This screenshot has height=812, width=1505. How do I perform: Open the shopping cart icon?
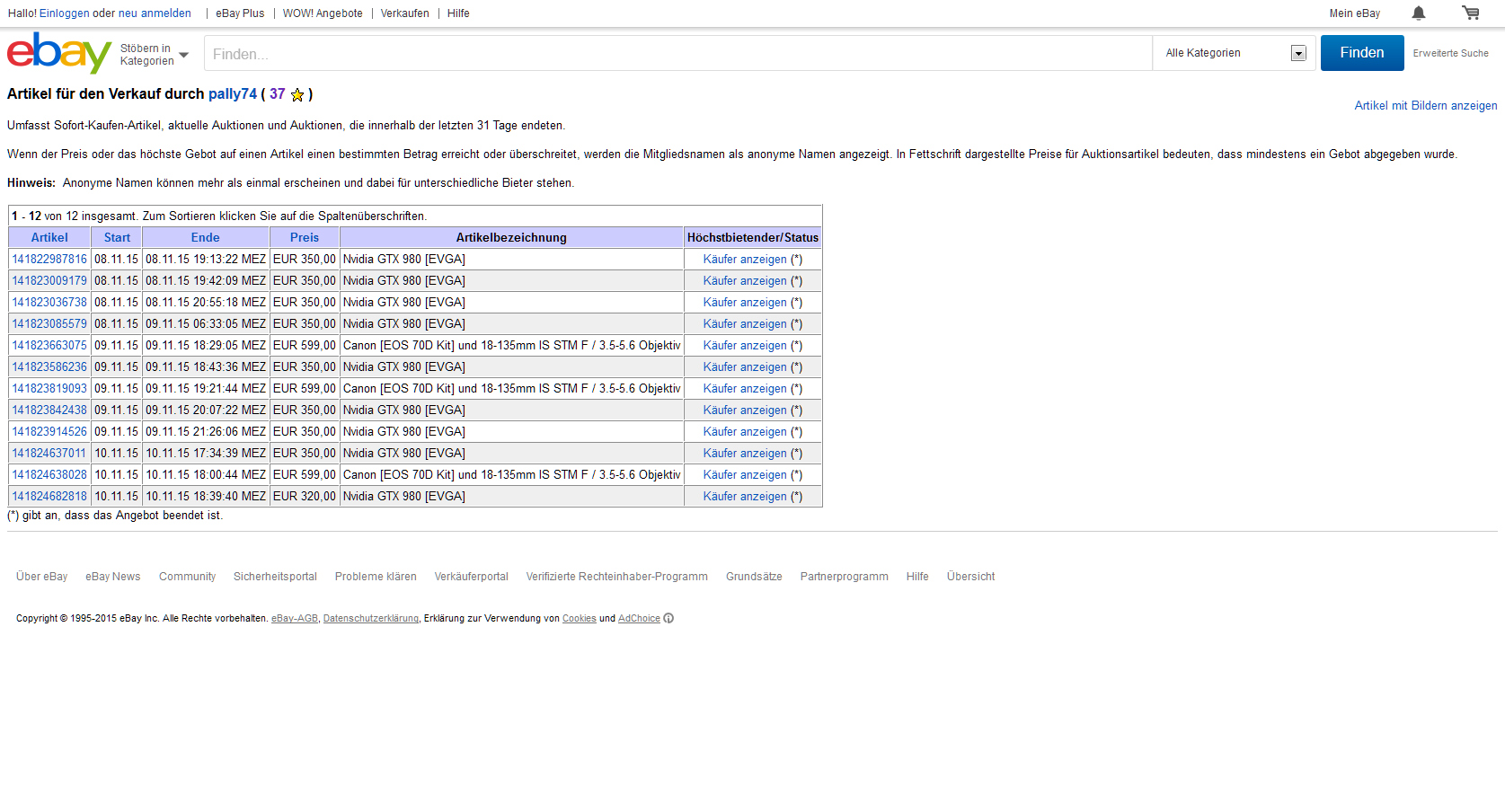click(1471, 13)
